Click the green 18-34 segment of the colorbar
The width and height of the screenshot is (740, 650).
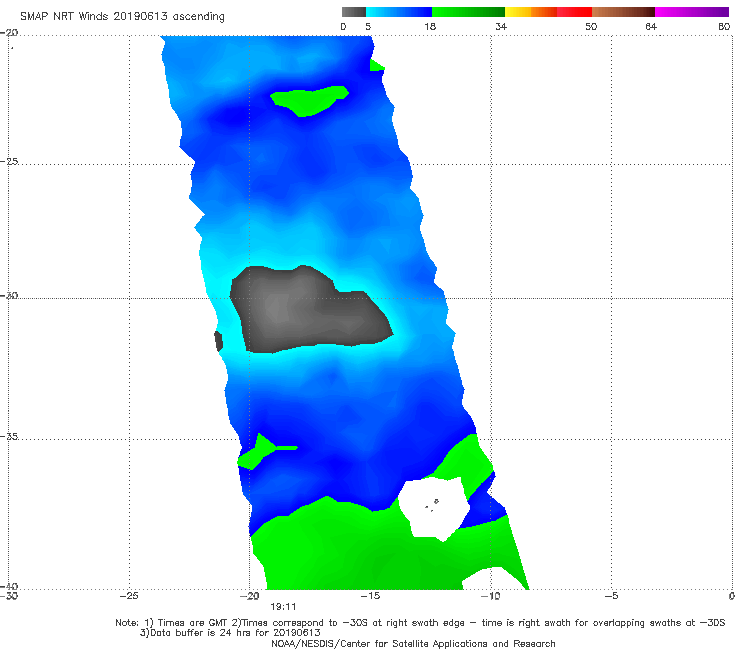click(x=468, y=12)
